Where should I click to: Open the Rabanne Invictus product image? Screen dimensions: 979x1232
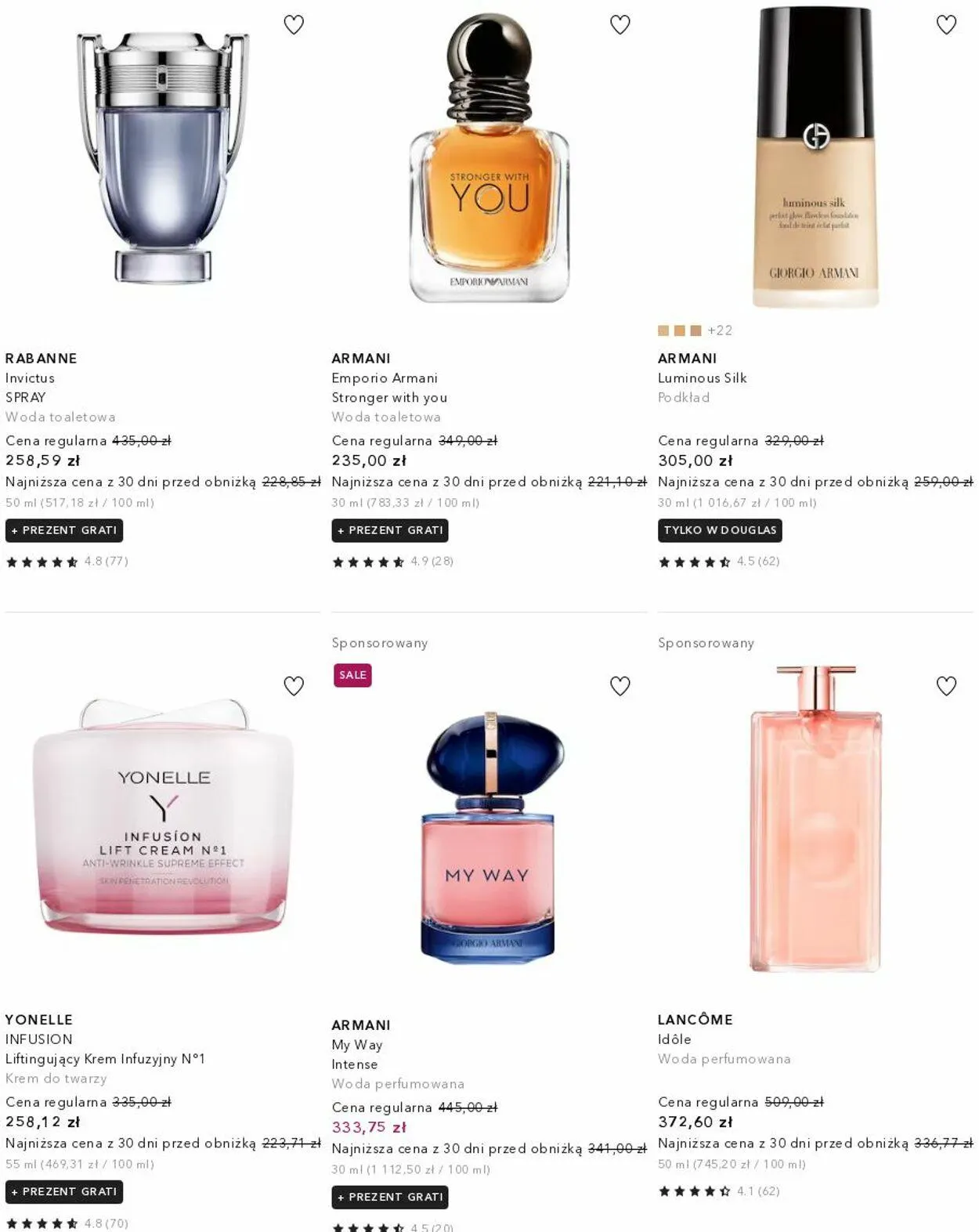(163, 157)
